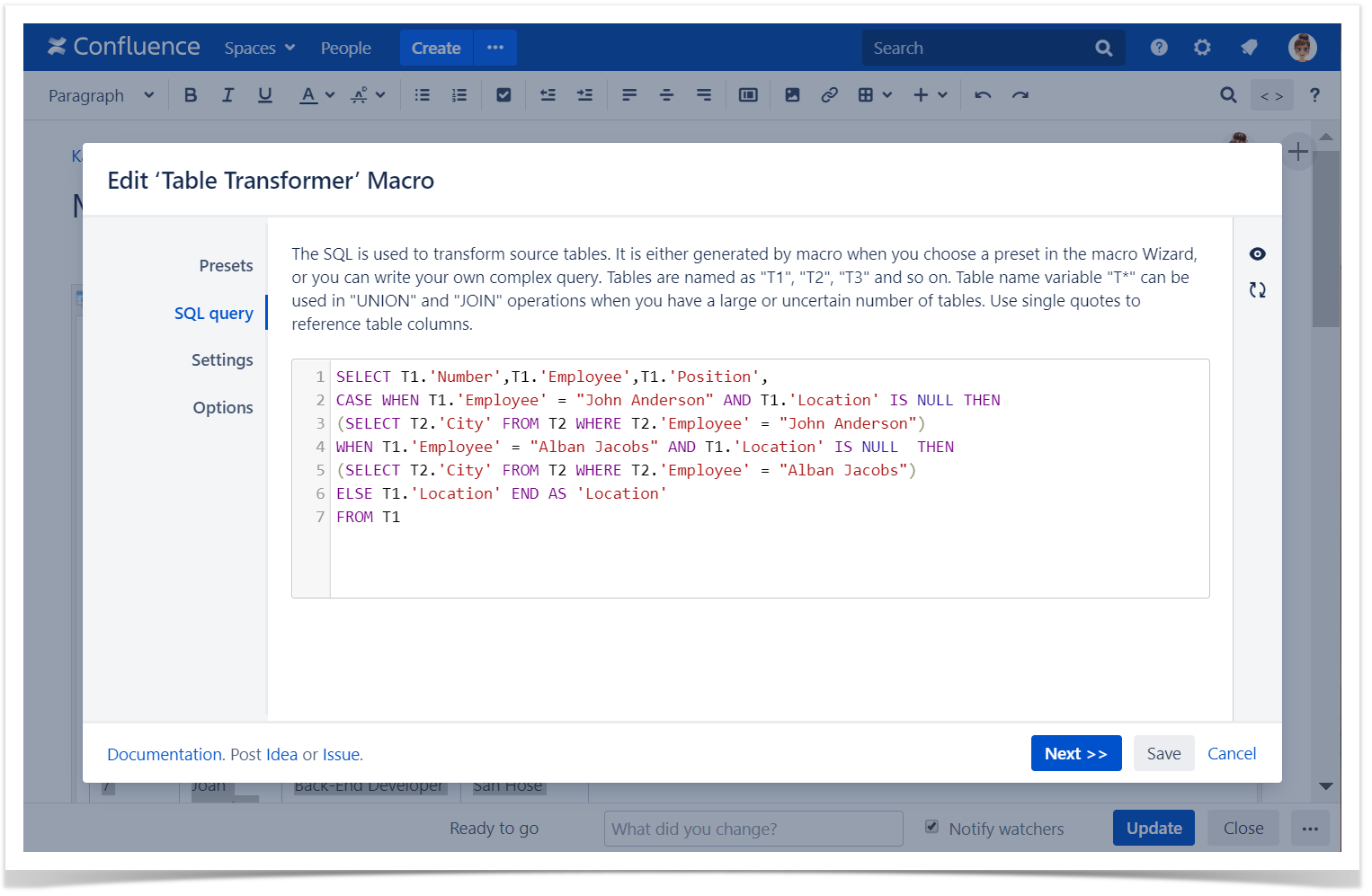
Task: Open the Documentation link
Action: (x=165, y=755)
